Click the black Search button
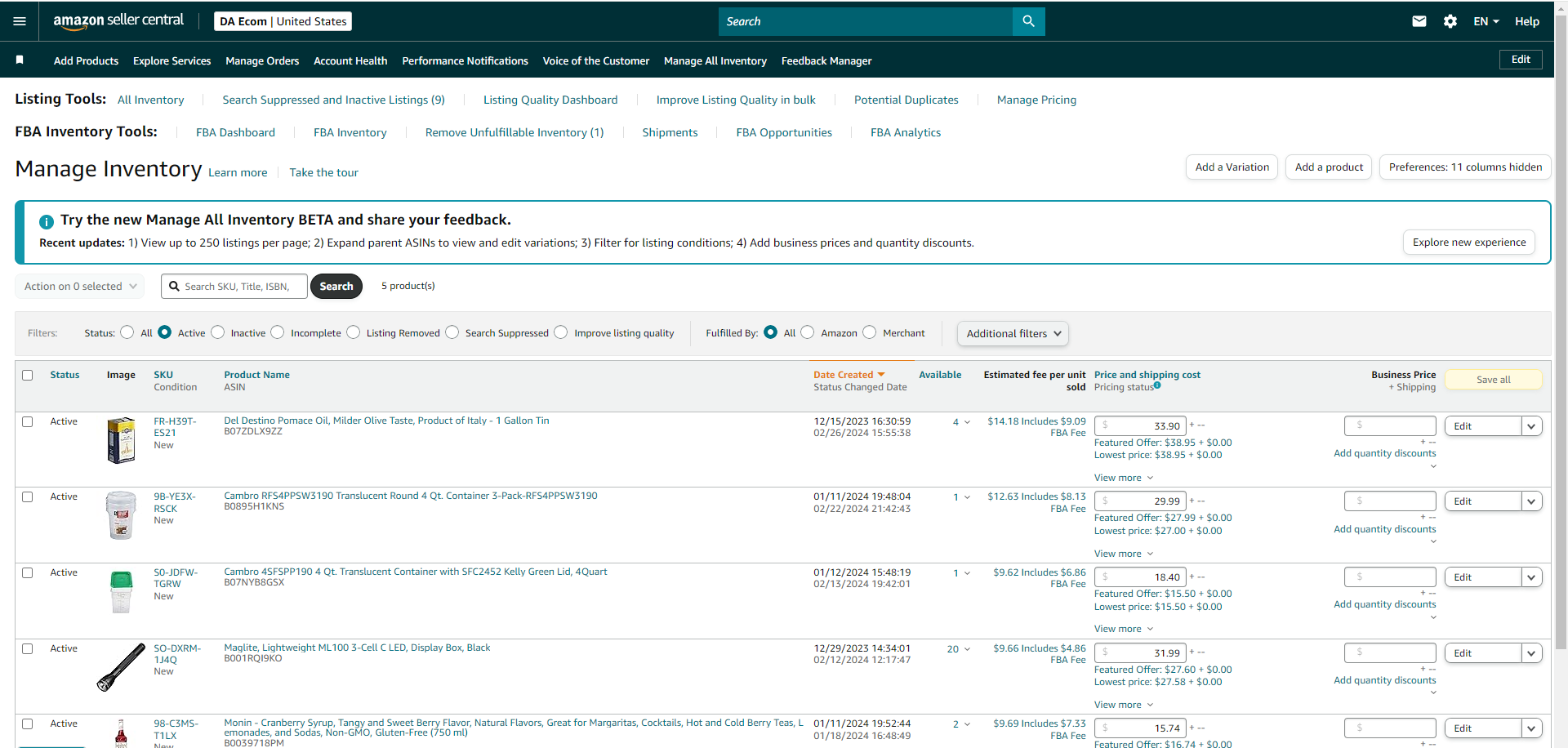 point(336,287)
